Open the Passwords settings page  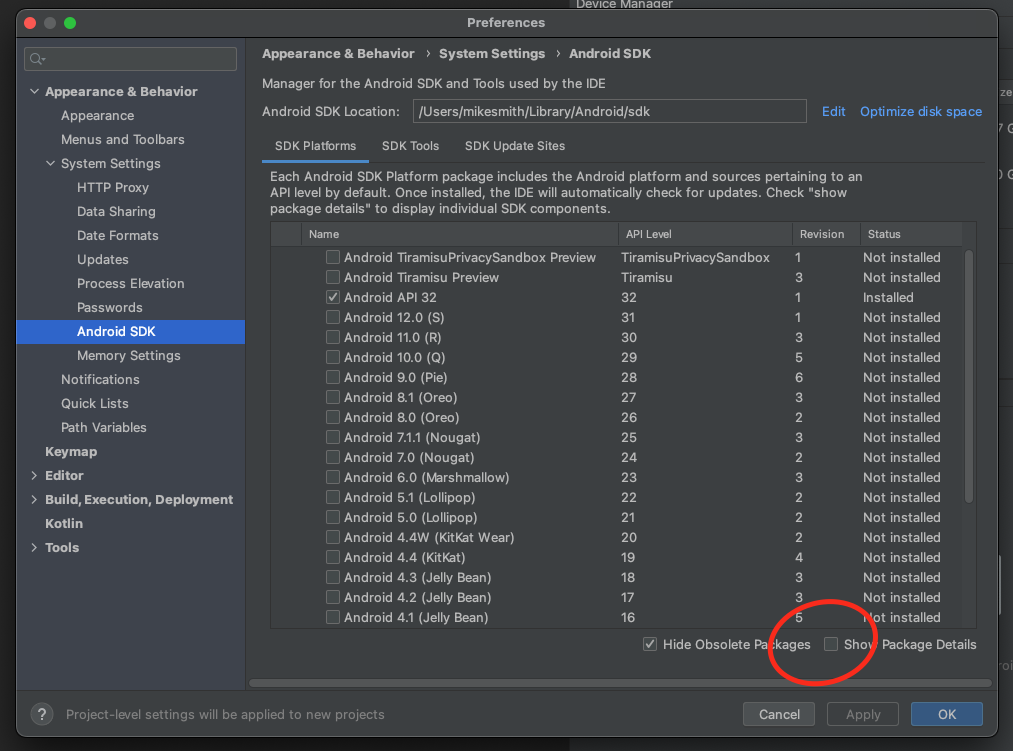[110, 308]
